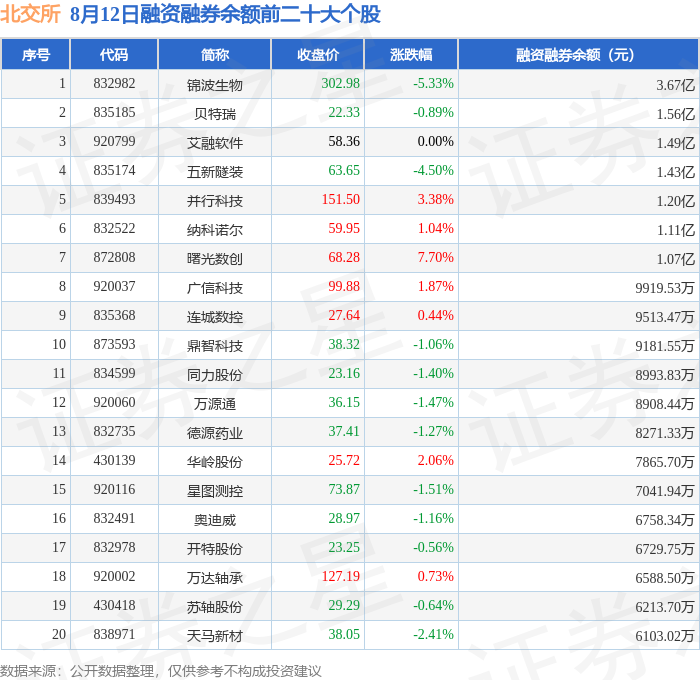The width and height of the screenshot is (700, 680).
Task: Select stock name 天马新材
Action: pos(215,636)
